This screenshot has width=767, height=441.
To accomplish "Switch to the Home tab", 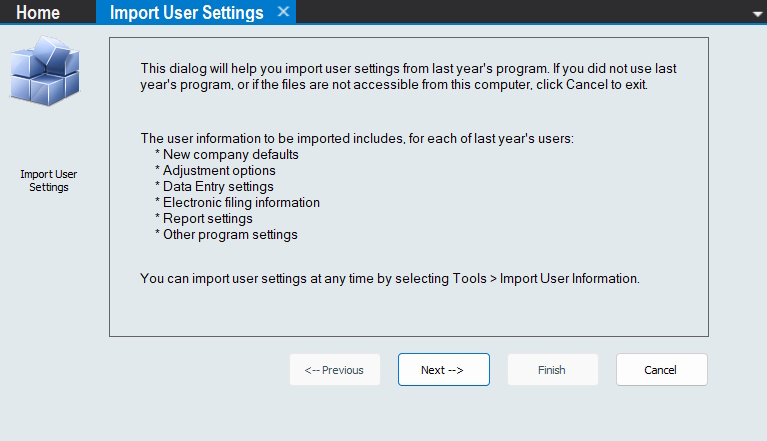I will pyautogui.click(x=38, y=13).
